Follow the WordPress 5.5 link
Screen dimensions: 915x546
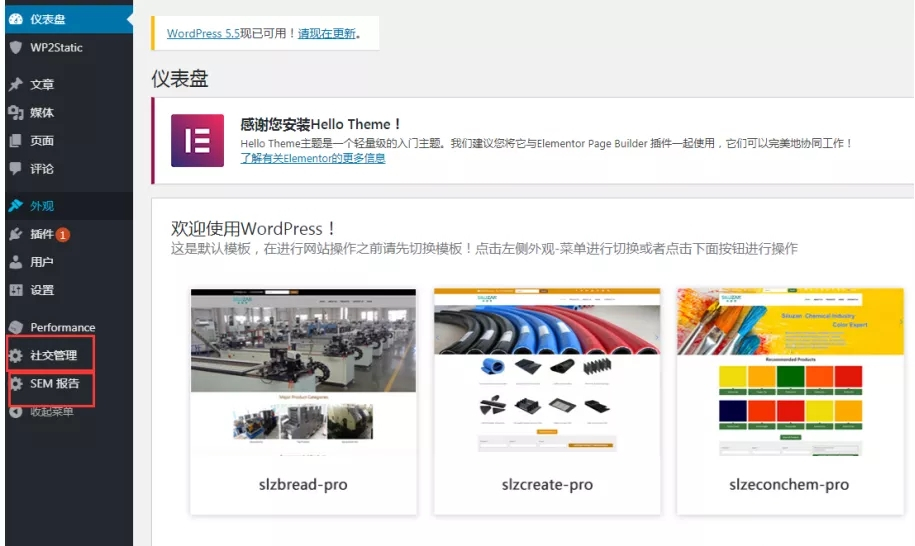point(203,33)
